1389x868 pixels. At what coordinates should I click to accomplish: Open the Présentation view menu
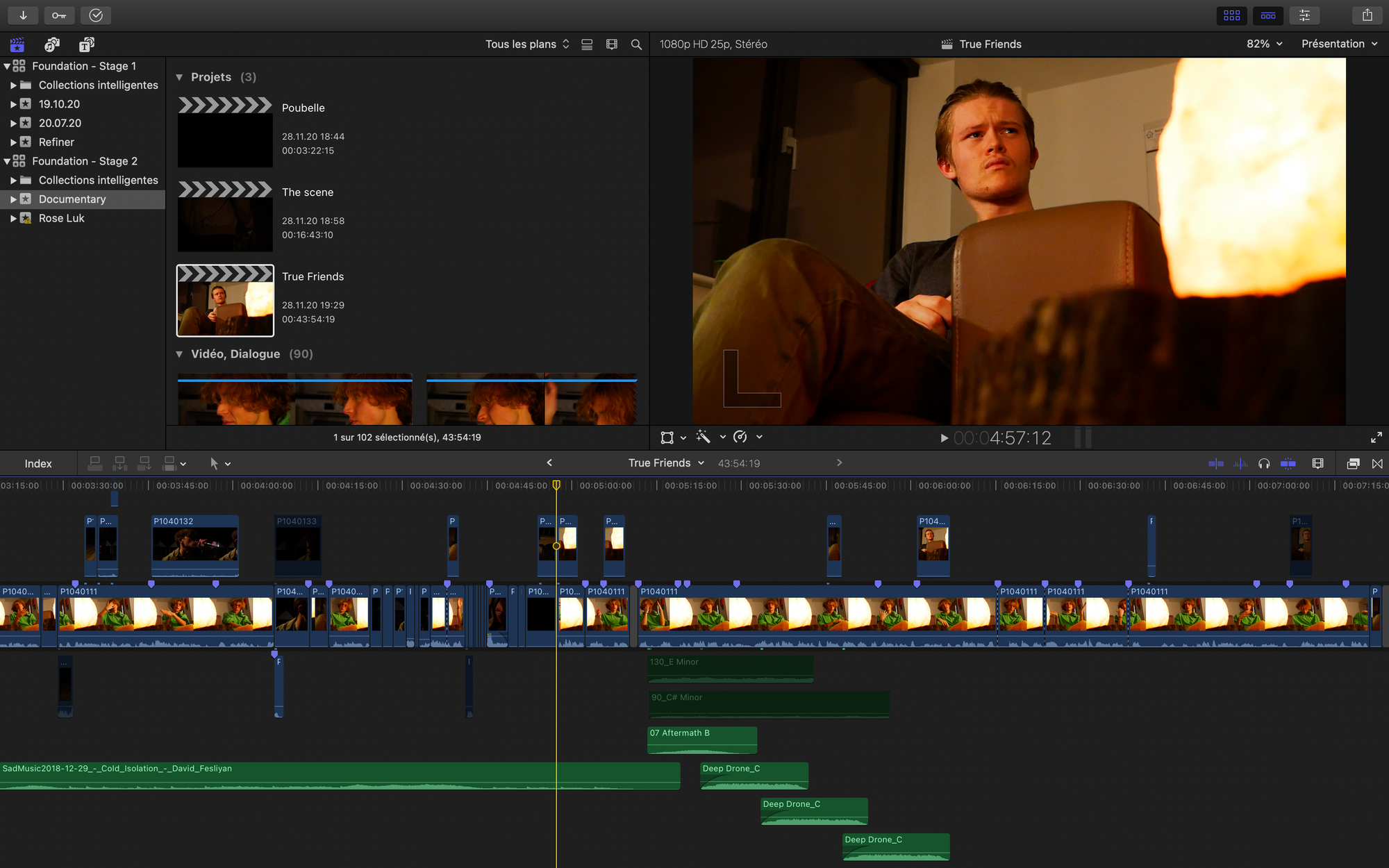[1339, 44]
